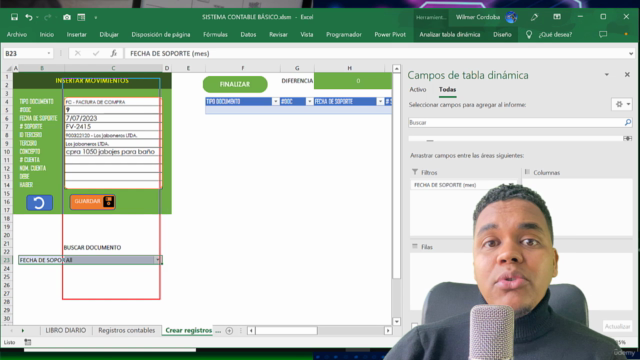The height and width of the screenshot is (360, 640).
Task: Open the Fórmulas ribbon tab
Action: click(215, 35)
